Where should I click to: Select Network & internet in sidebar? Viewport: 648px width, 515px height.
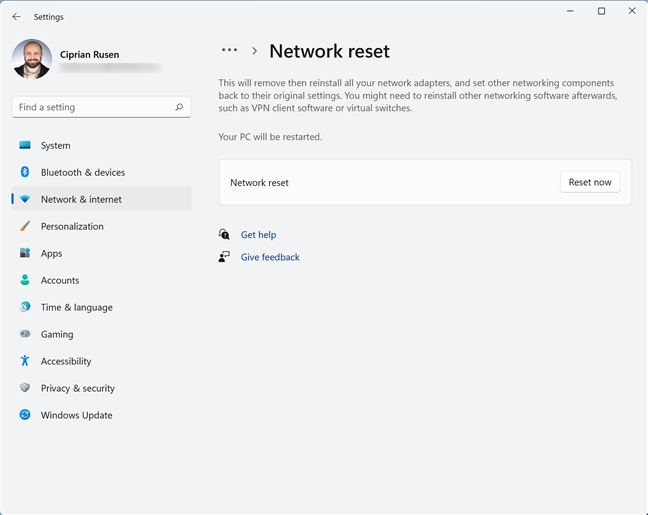pyautogui.click(x=81, y=200)
